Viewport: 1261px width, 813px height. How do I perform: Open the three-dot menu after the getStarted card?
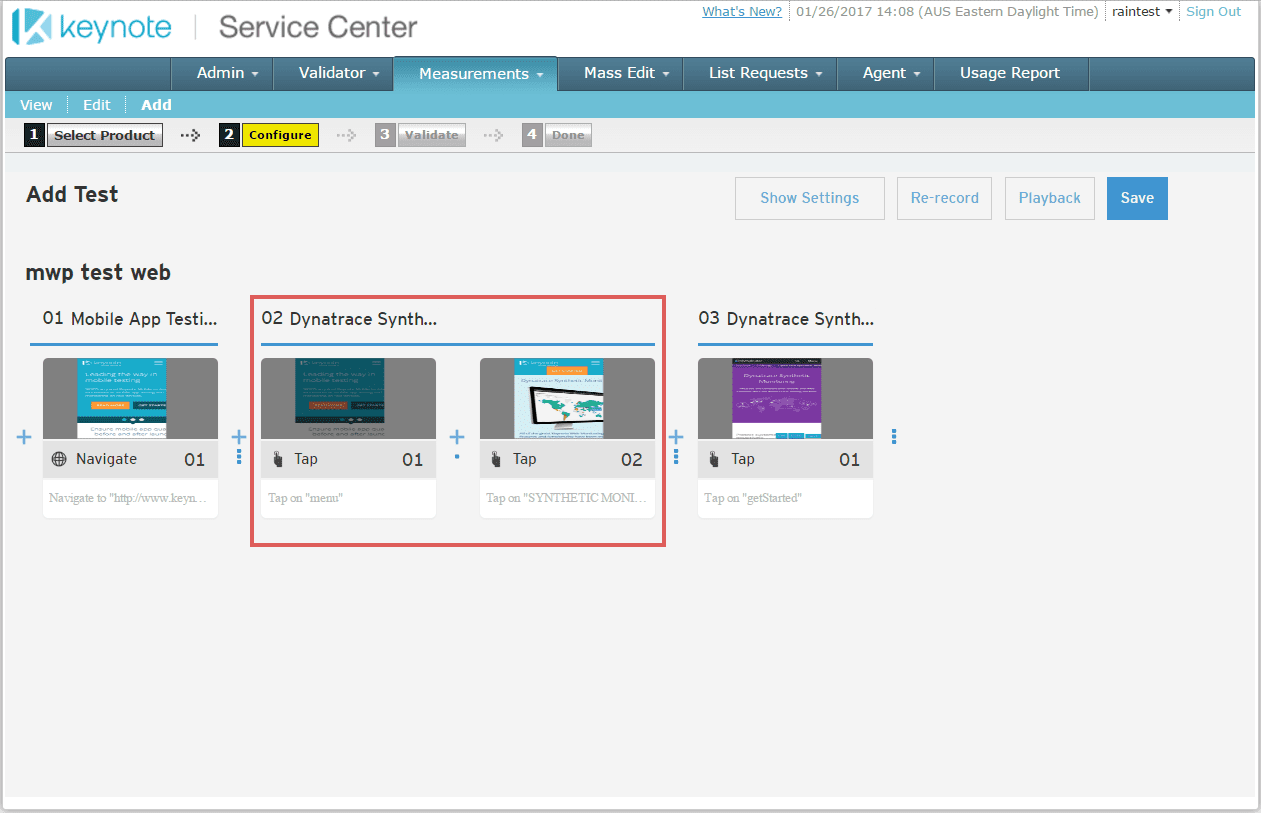pyautogui.click(x=894, y=437)
